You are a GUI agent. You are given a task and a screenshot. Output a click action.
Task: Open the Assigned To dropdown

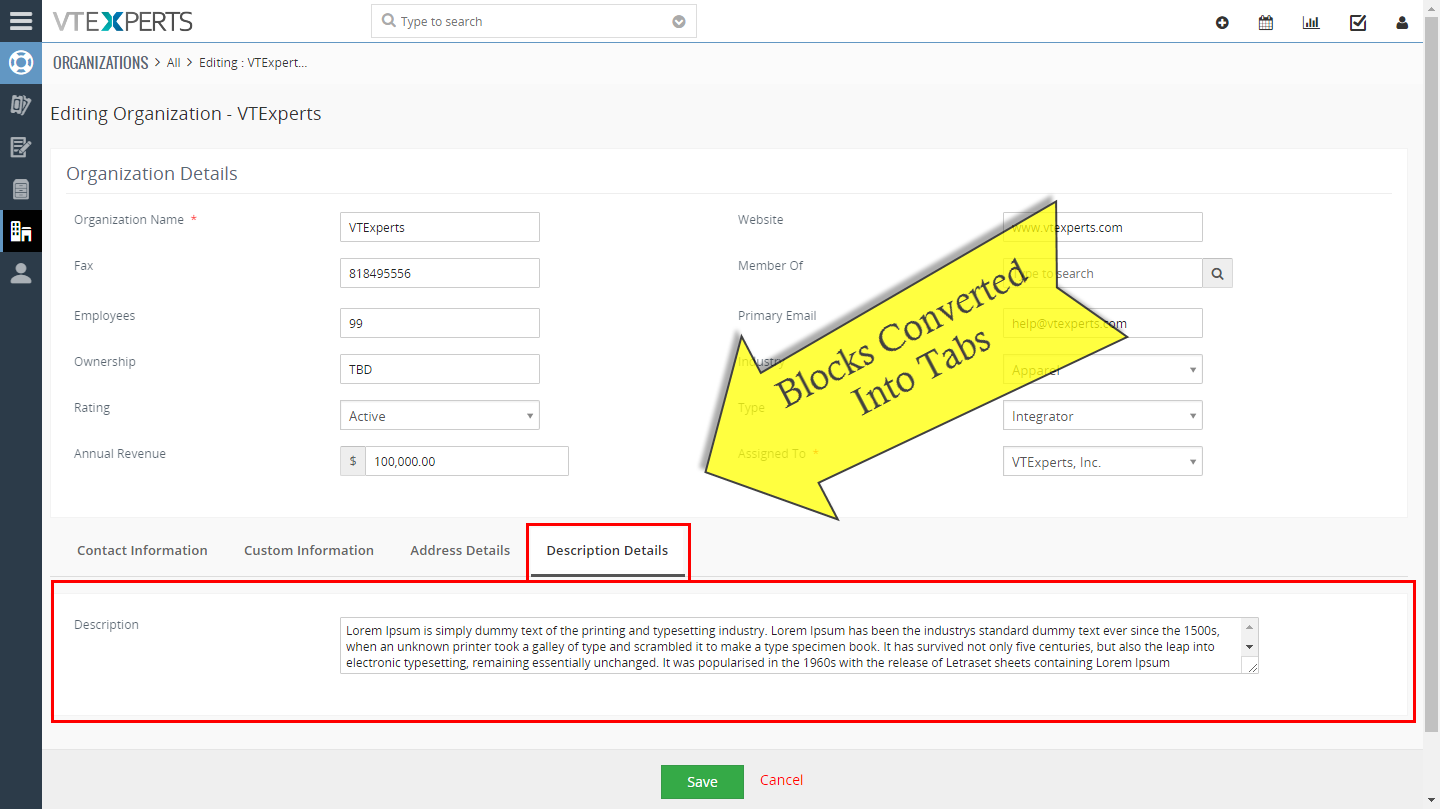(x=1102, y=462)
